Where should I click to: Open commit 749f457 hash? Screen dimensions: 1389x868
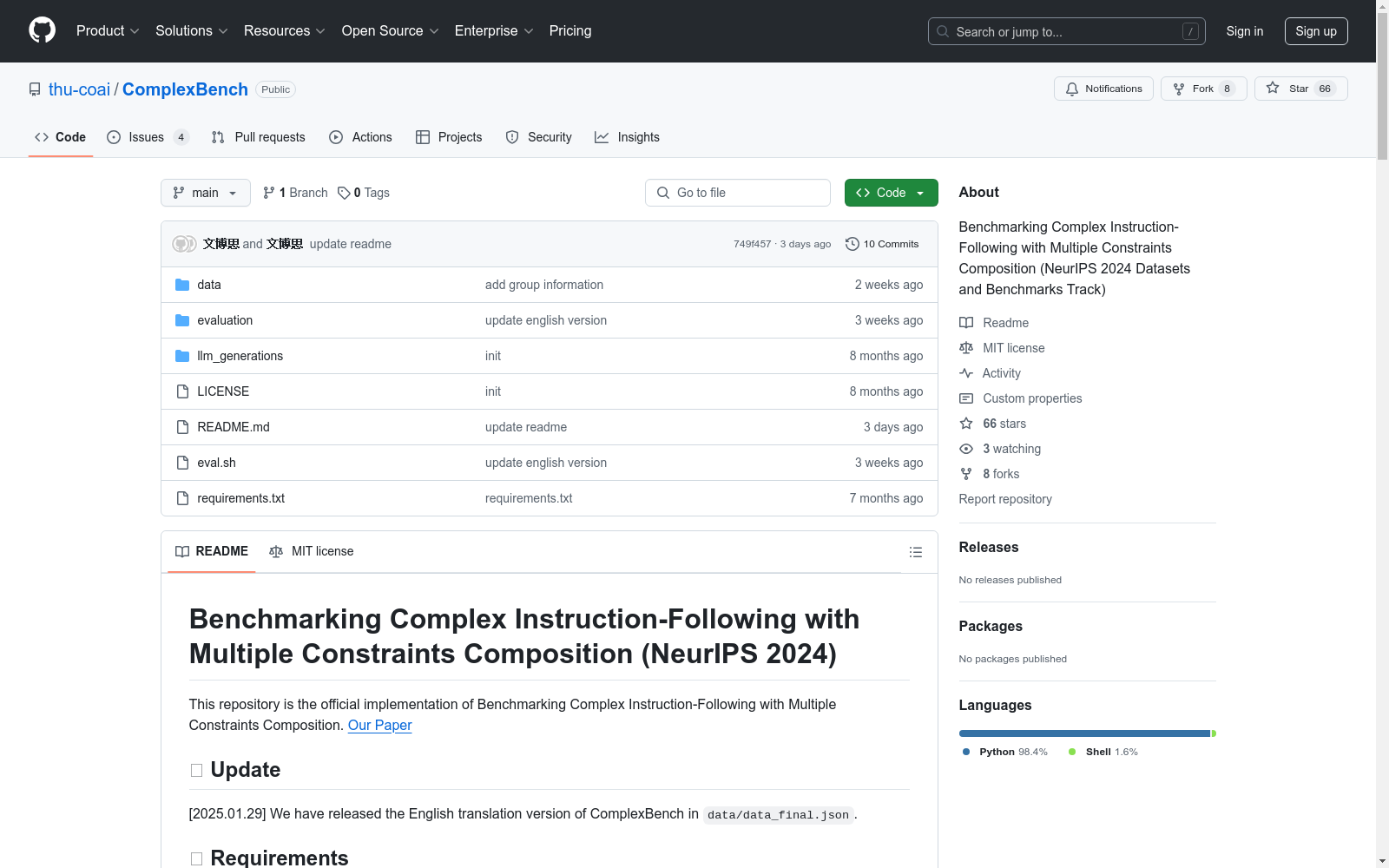click(x=752, y=244)
